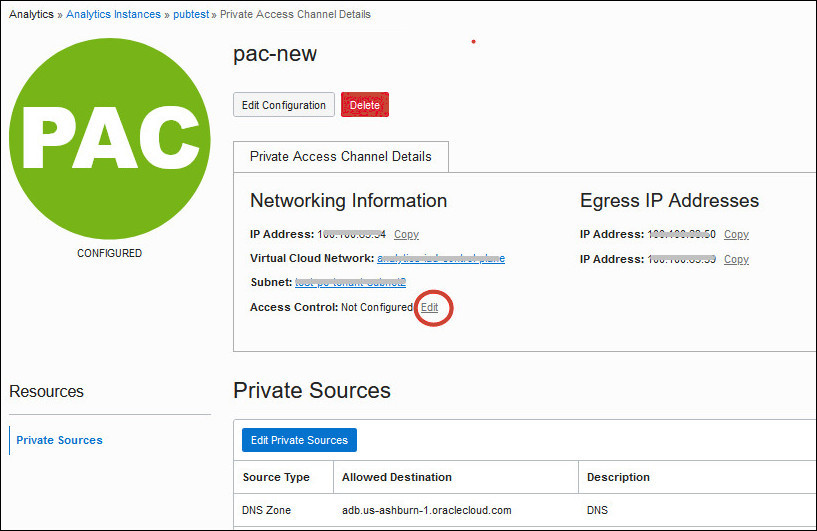Screen dimensions: 817x531
Task: Open the Virtual Cloud Network link
Action: (441, 258)
